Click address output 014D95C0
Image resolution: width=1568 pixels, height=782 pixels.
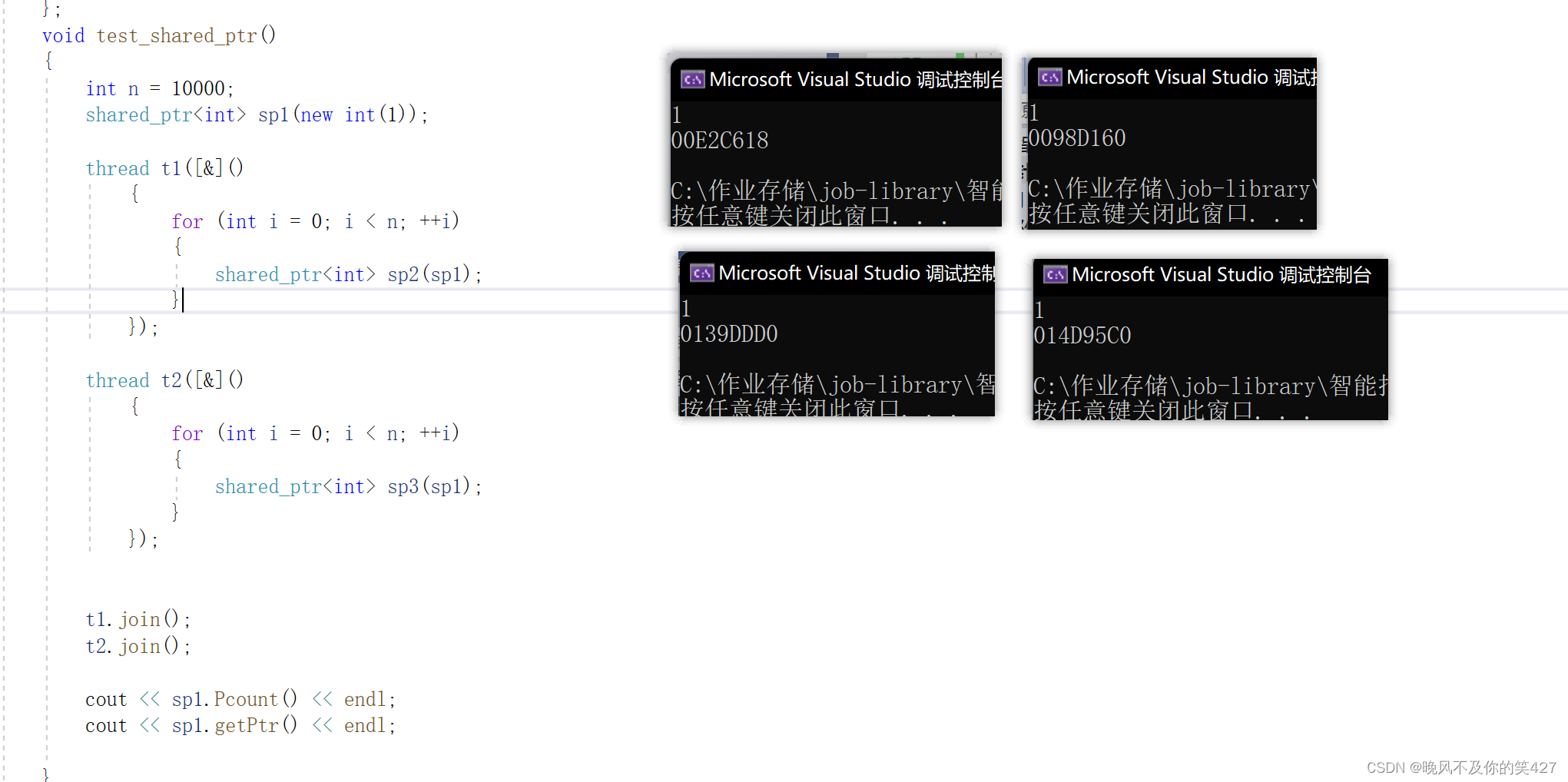[x=1082, y=336]
